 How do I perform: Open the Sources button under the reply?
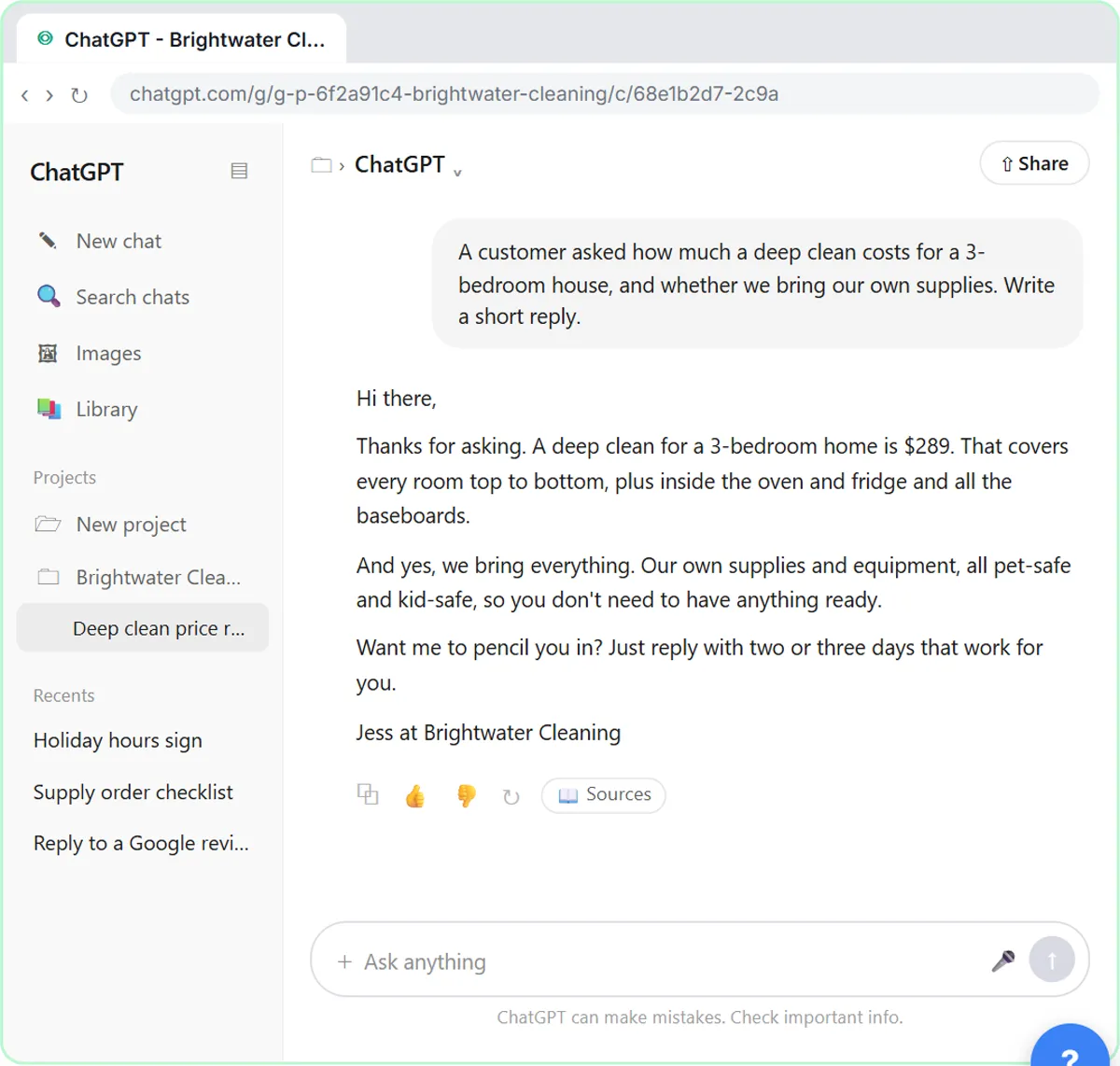(604, 795)
